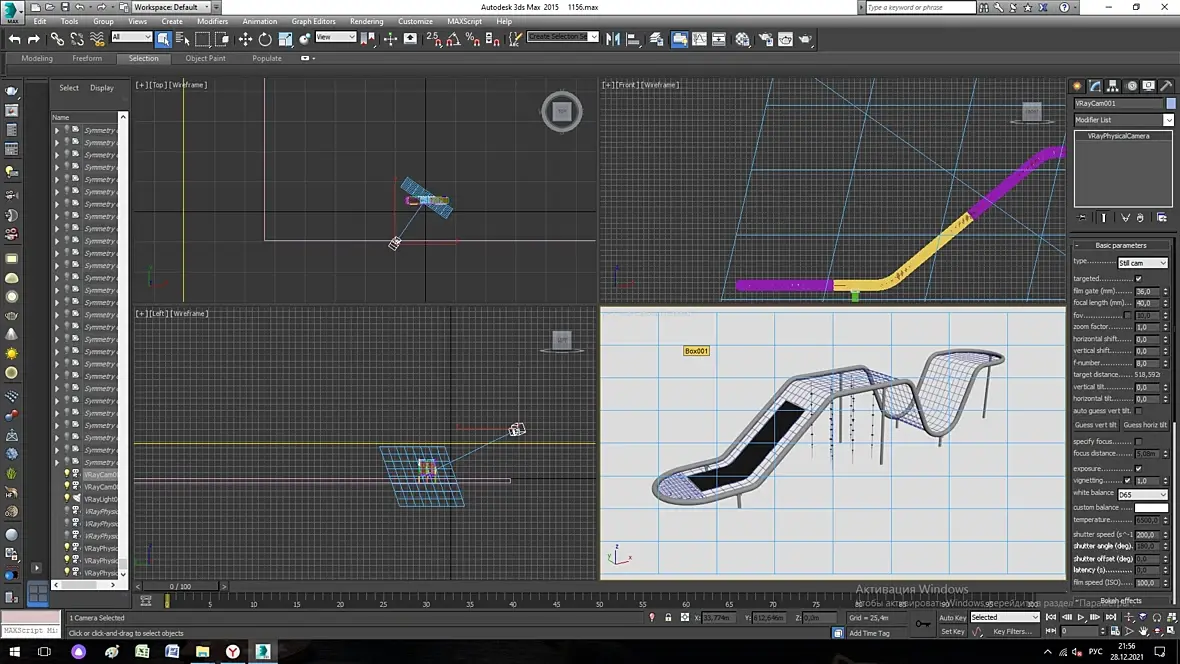Open the white balance D65 dropdown
This screenshot has width=1180, height=664.
pos(1142,495)
